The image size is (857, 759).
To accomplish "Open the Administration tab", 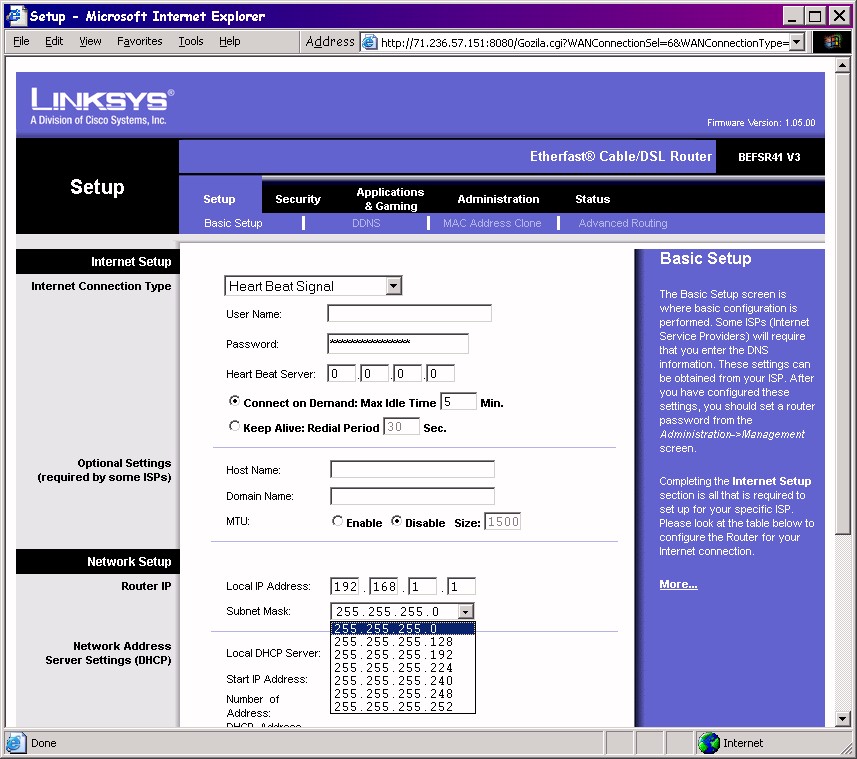I will click(498, 199).
